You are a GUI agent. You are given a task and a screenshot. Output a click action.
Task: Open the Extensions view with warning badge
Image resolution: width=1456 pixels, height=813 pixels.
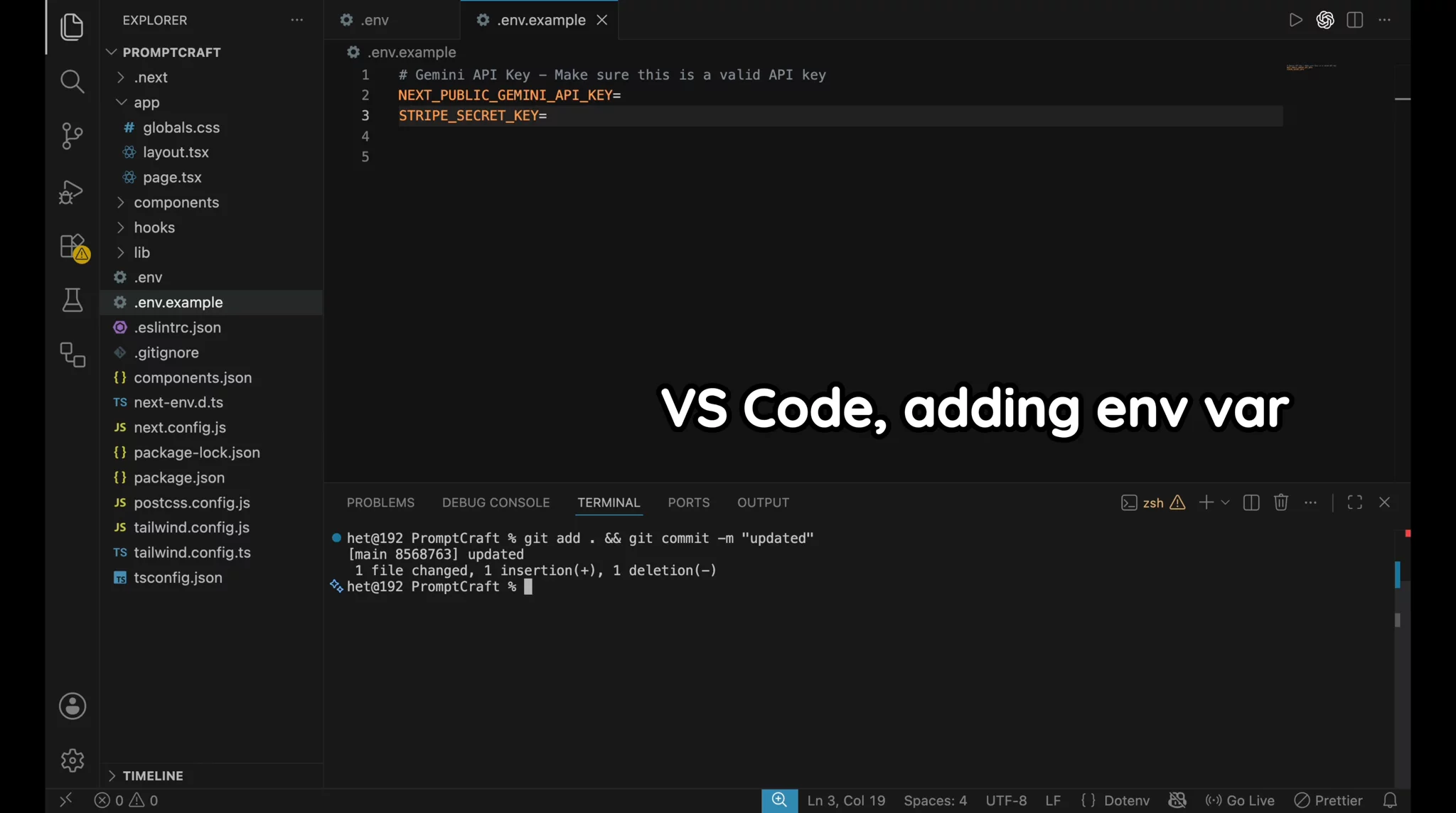(x=73, y=247)
